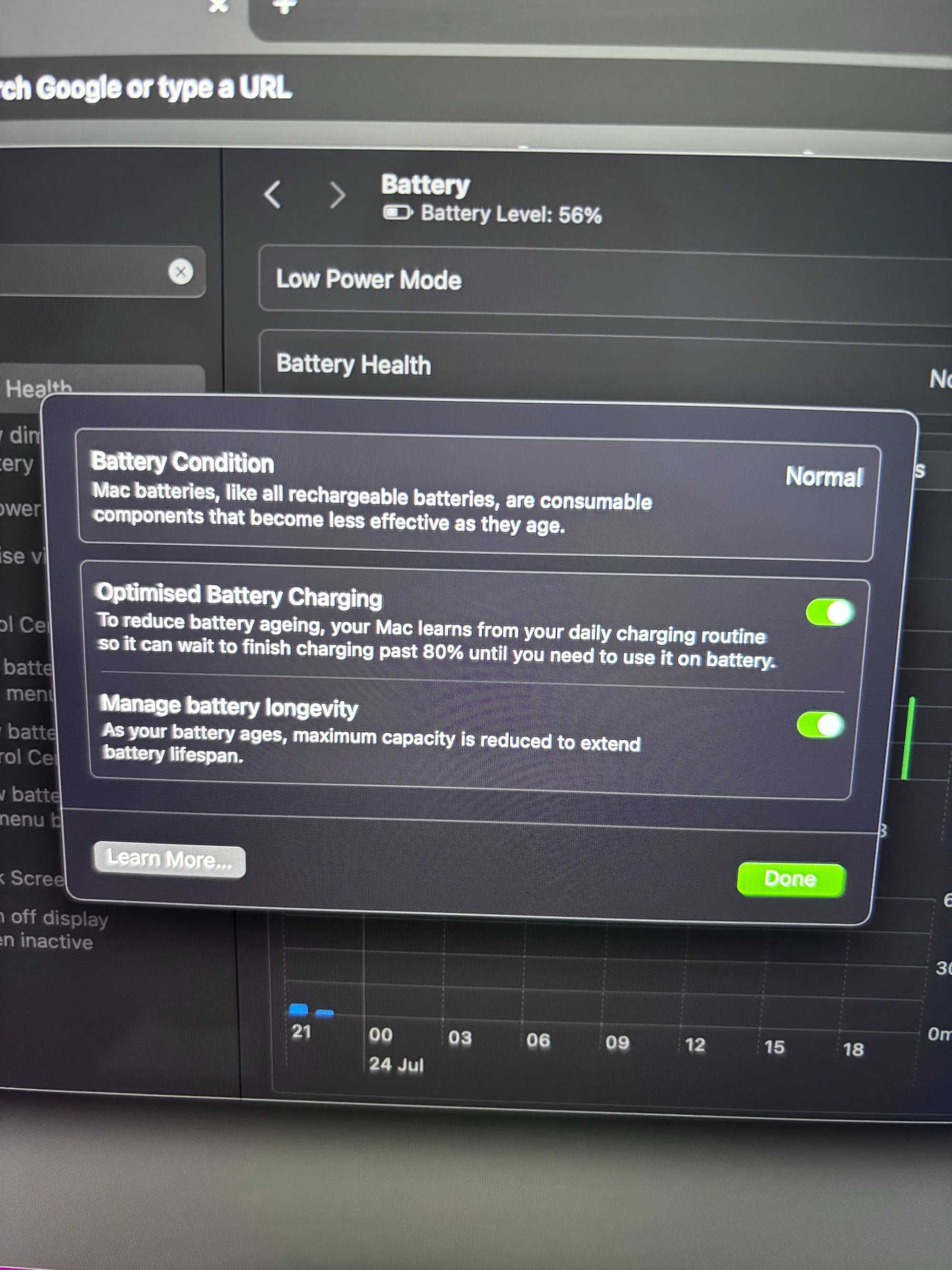
Task: Close the current browser tab
Action: point(218,6)
